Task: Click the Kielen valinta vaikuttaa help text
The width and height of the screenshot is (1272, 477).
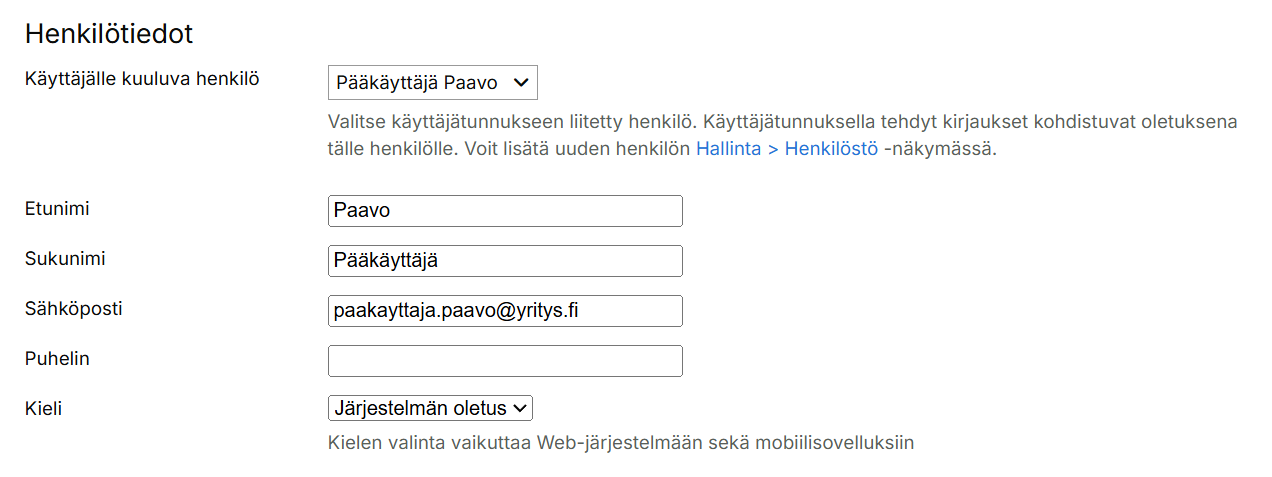Action: (620, 442)
